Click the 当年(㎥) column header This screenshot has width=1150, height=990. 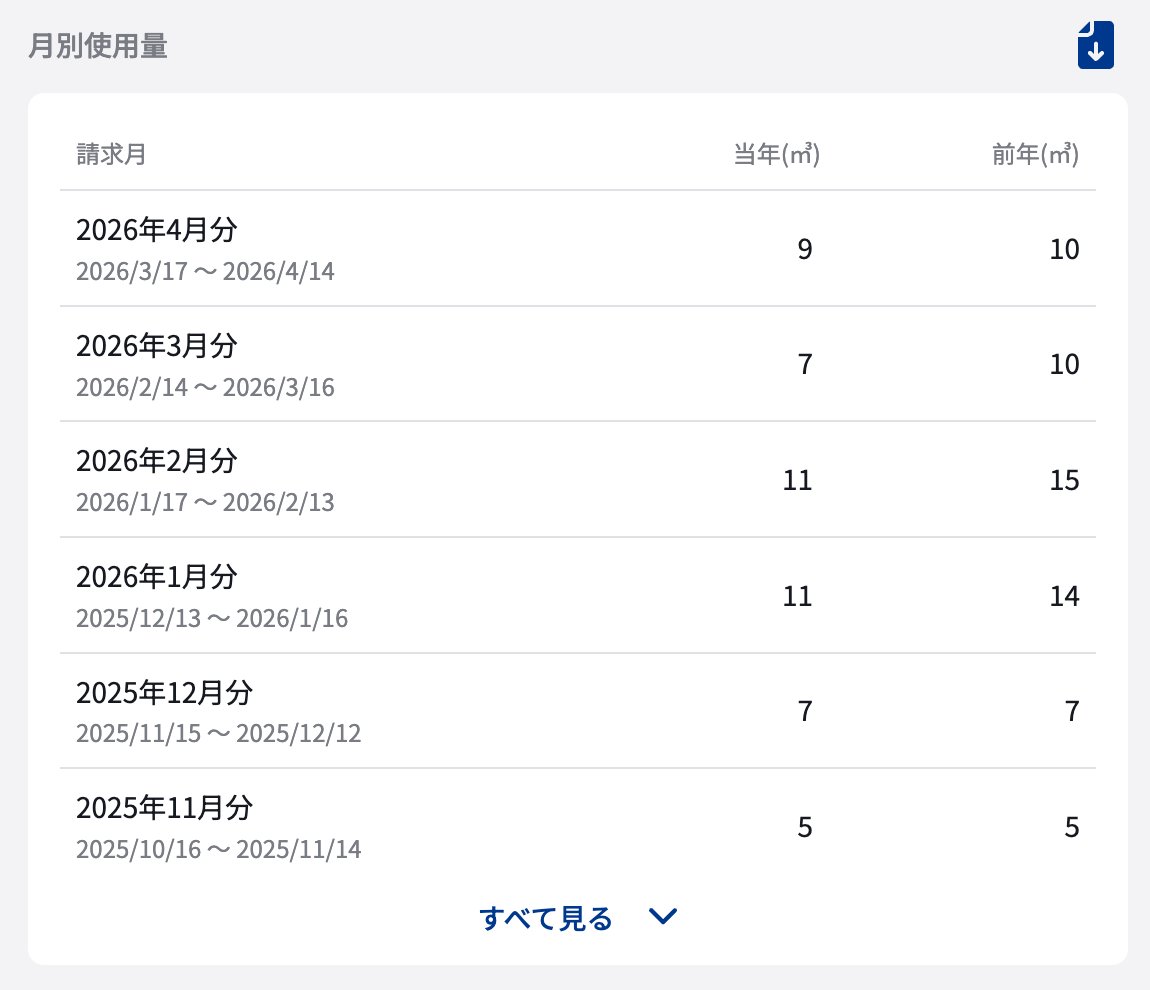(777, 154)
